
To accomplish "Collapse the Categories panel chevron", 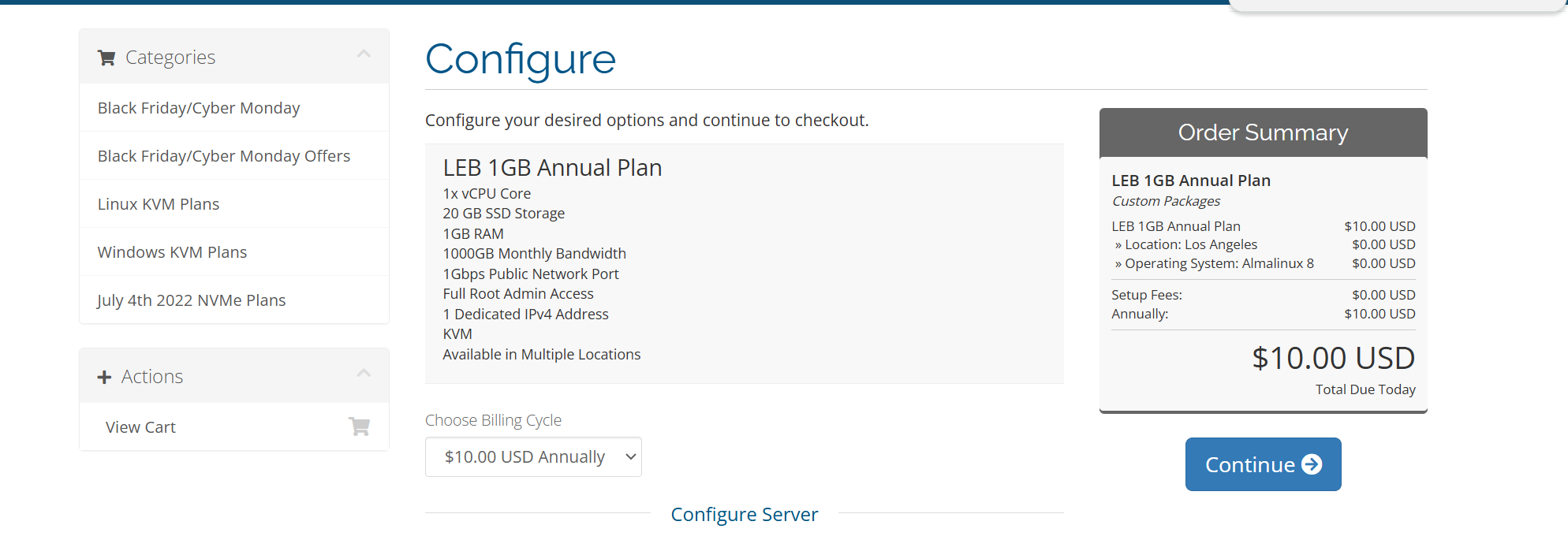I will pyautogui.click(x=364, y=54).
